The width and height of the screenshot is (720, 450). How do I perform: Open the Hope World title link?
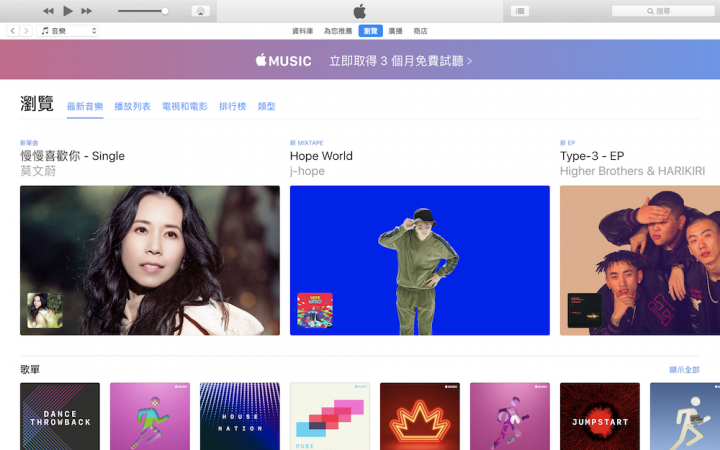(x=321, y=156)
